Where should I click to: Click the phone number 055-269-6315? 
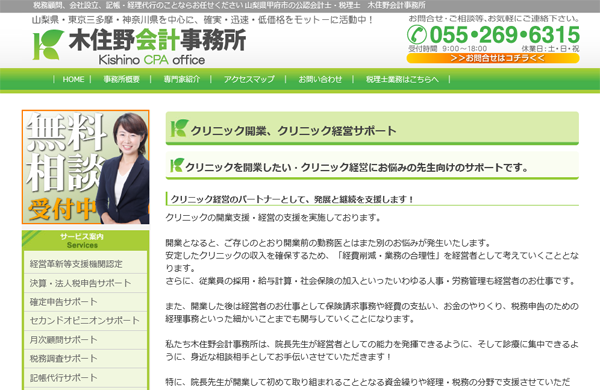pos(504,35)
